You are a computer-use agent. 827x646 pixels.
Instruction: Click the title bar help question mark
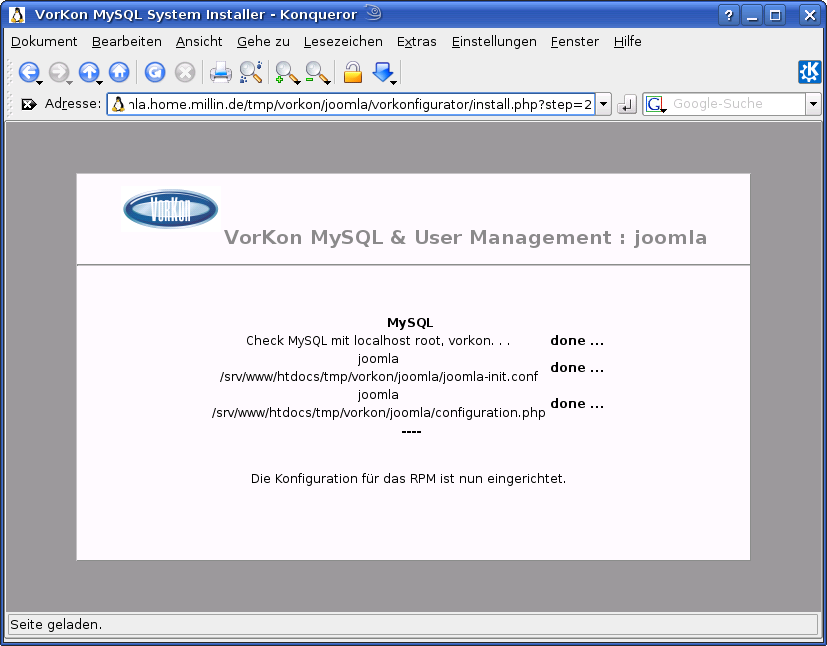[x=728, y=15]
